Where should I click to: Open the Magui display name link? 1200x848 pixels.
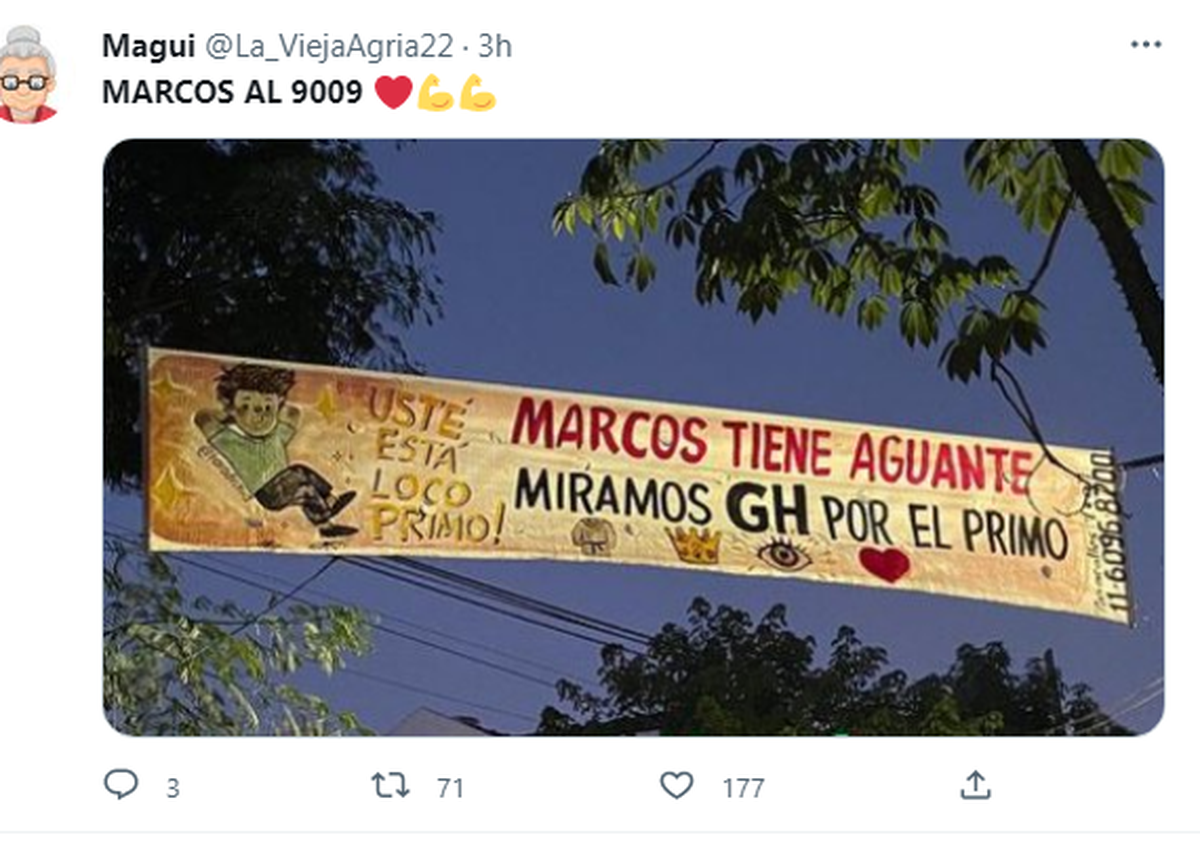[149, 45]
